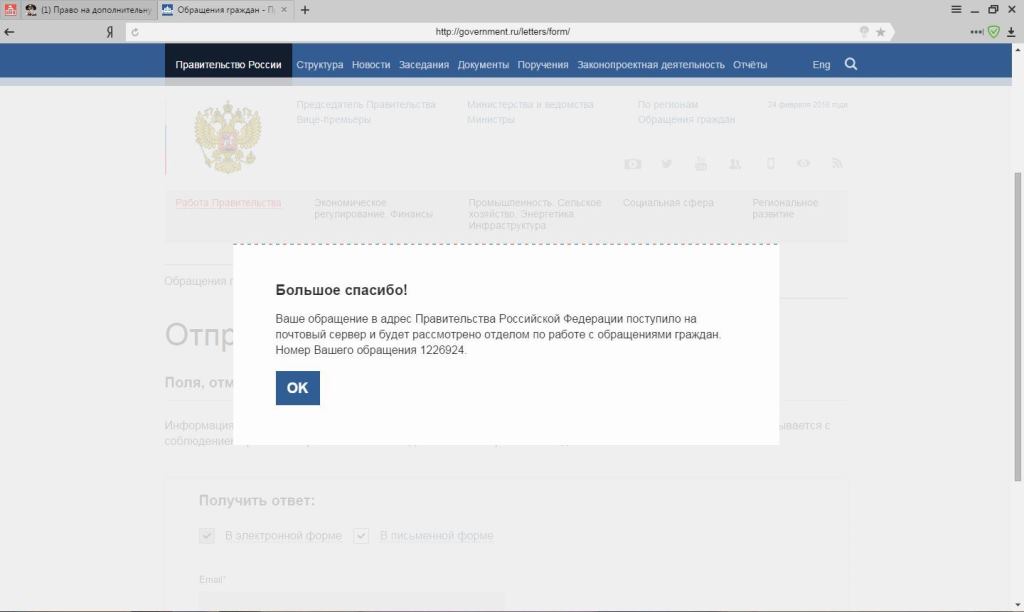Open the browser downloads arrow icon
The image size is (1024, 612).
(1011, 32)
